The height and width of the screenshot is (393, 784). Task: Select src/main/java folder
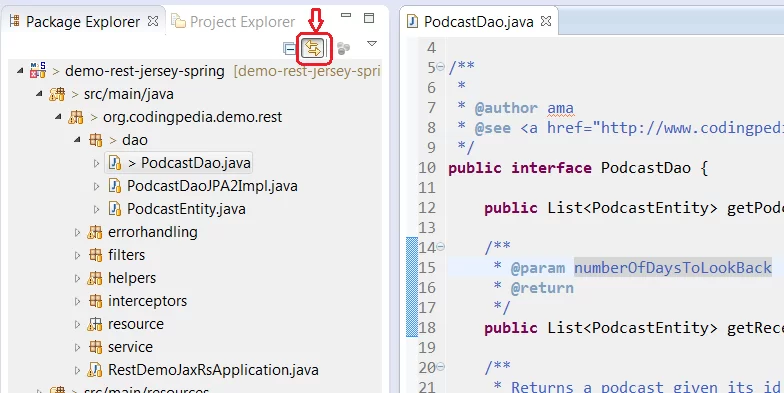point(128,94)
